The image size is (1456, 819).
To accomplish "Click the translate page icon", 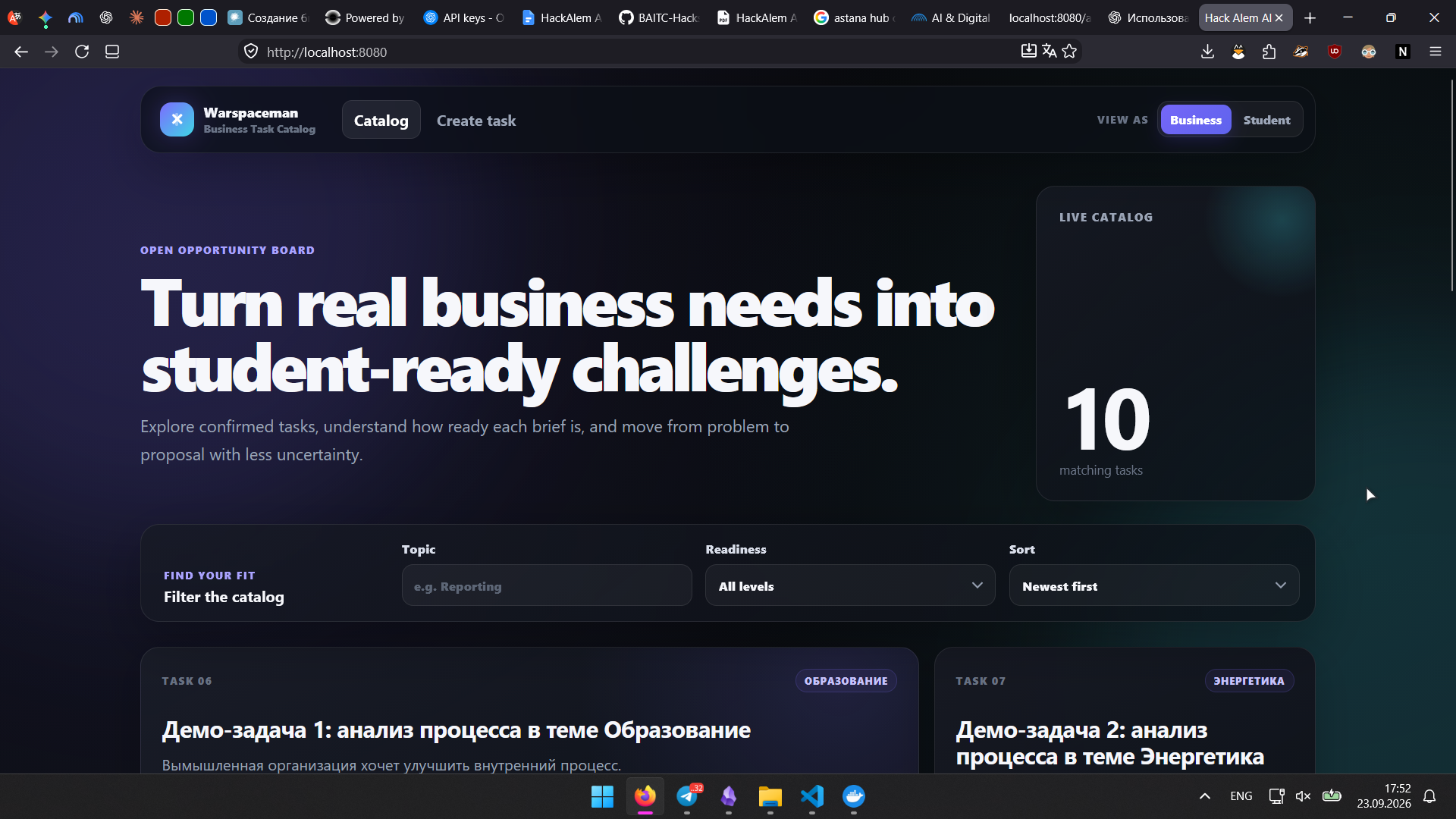I will 1050,51.
